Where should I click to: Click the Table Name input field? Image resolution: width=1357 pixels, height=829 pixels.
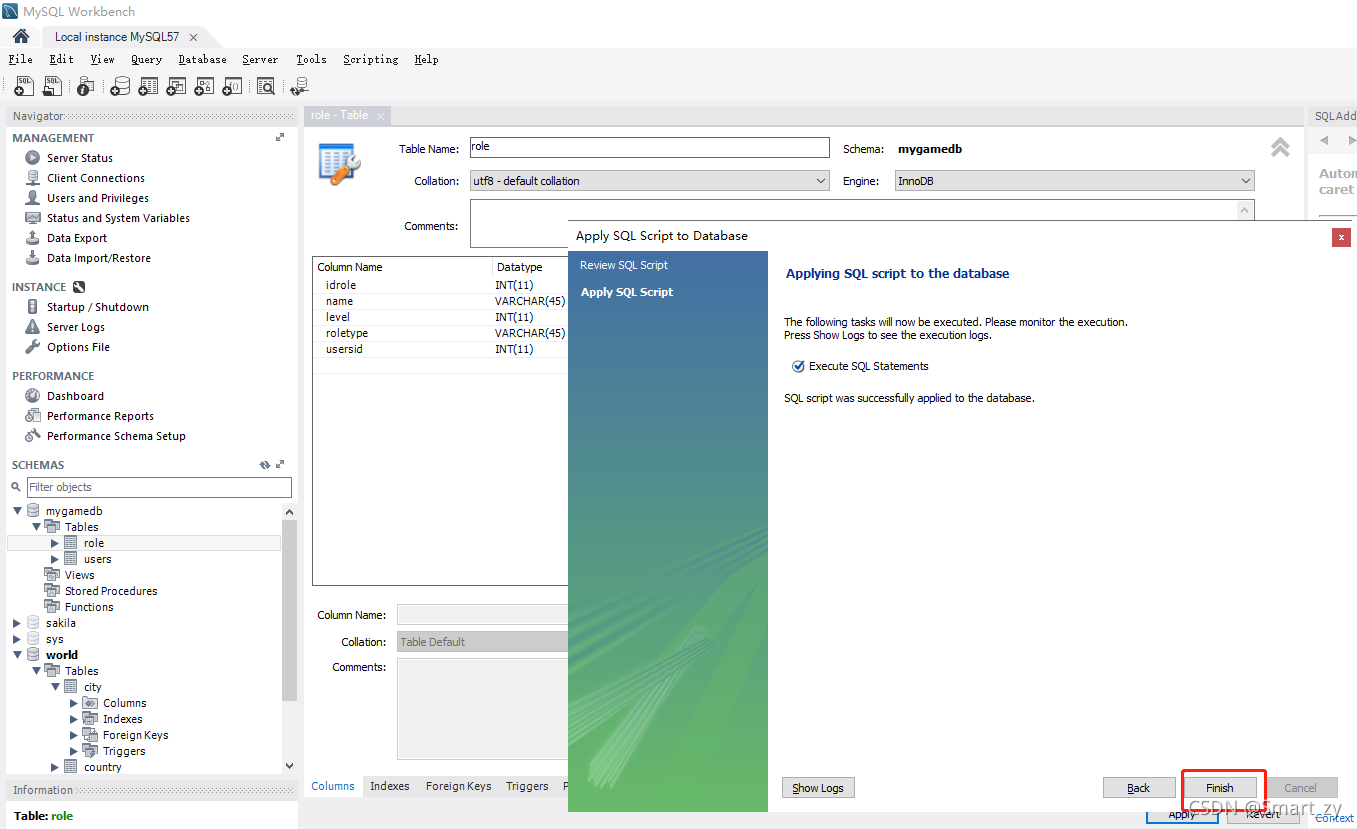650,148
